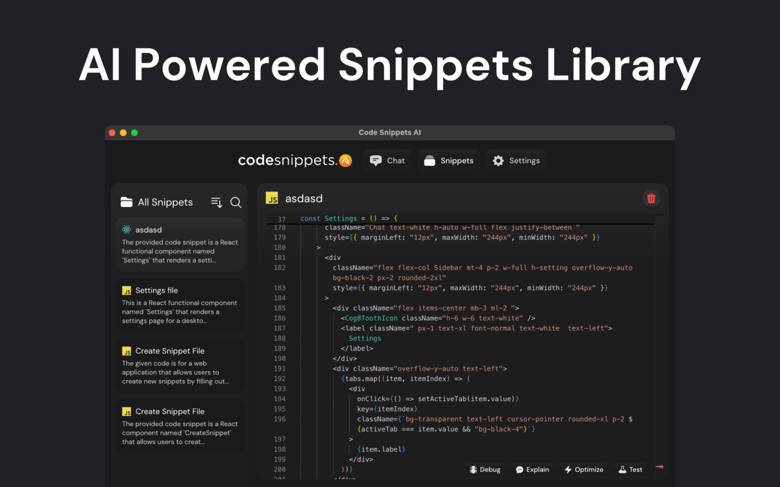This screenshot has height=487, width=780.
Task: Open the Chat tab
Action: [x=387, y=160]
